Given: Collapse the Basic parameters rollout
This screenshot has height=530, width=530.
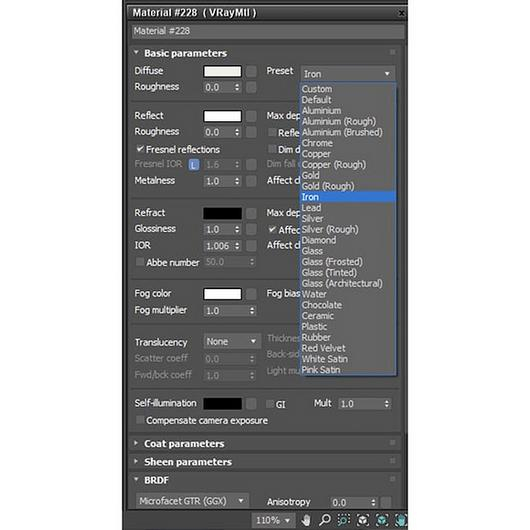Looking at the screenshot, I should pyautogui.click(x=136, y=52).
